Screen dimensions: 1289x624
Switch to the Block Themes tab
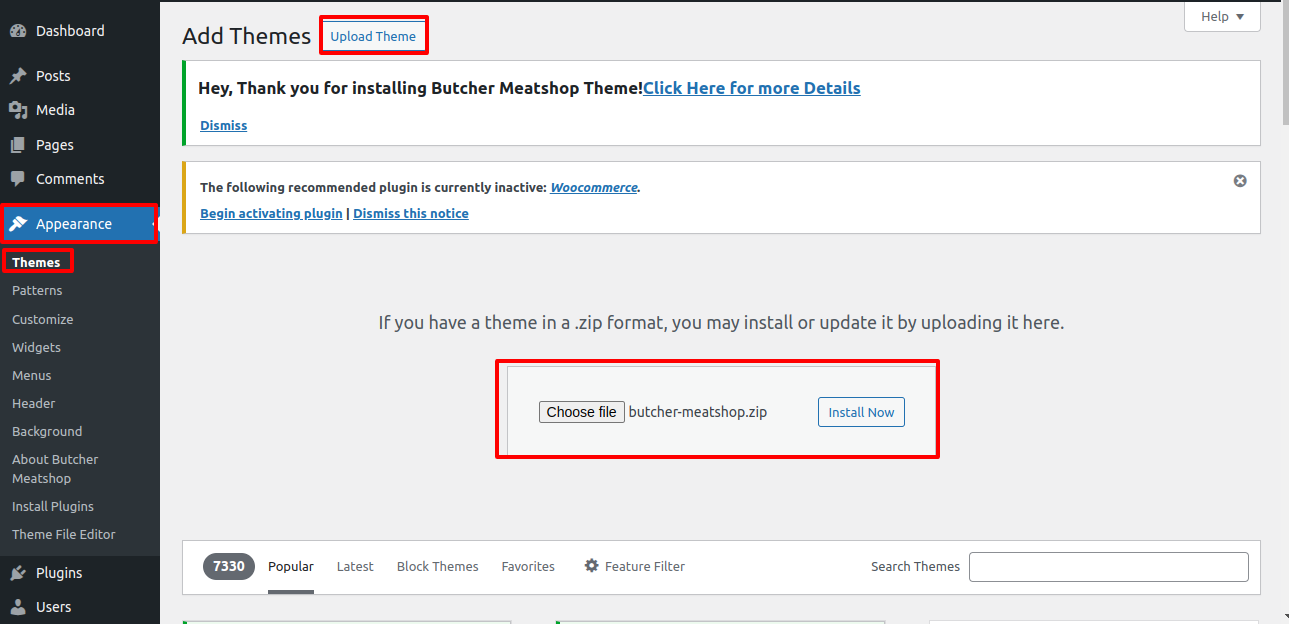coord(438,566)
